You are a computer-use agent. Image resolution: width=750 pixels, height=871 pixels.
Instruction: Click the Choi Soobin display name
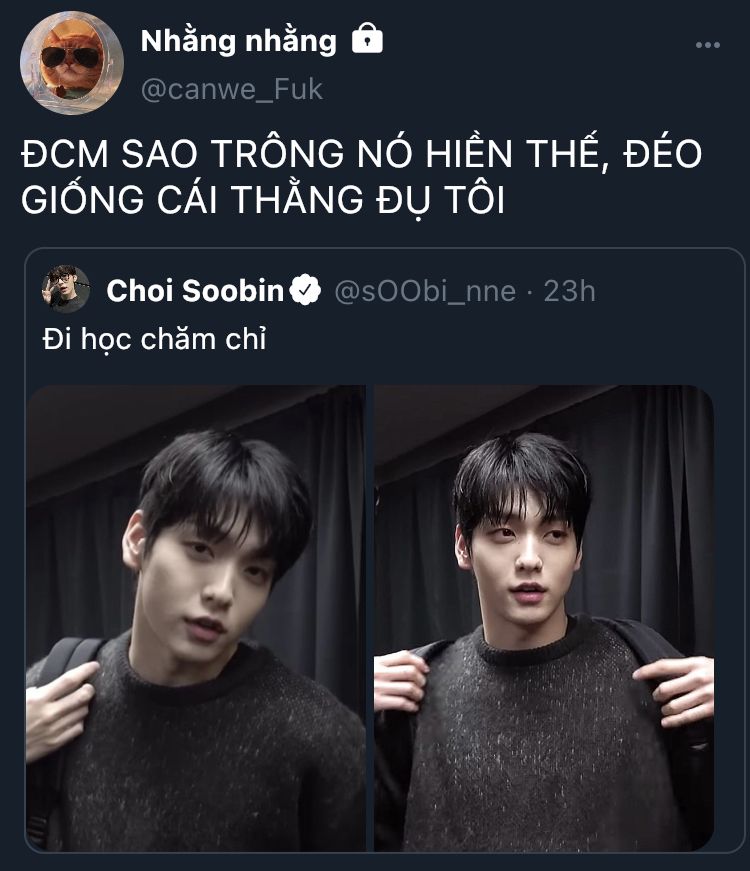(195, 291)
